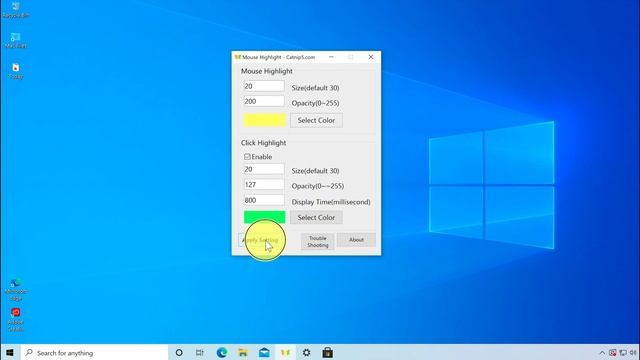This screenshot has height=360, width=640.
Task: Open the Trouble Shooting button
Action: click(x=318, y=241)
